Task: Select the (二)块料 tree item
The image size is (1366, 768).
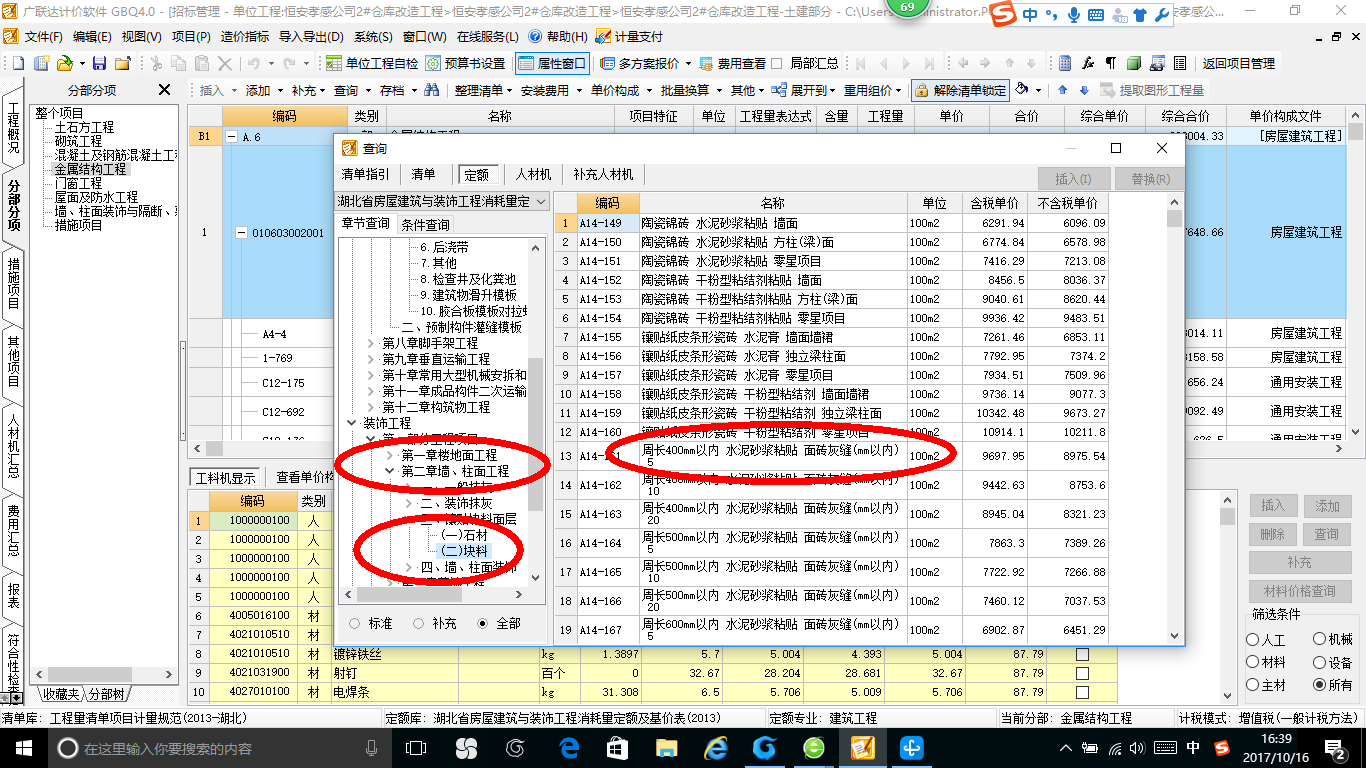Action: coord(465,551)
